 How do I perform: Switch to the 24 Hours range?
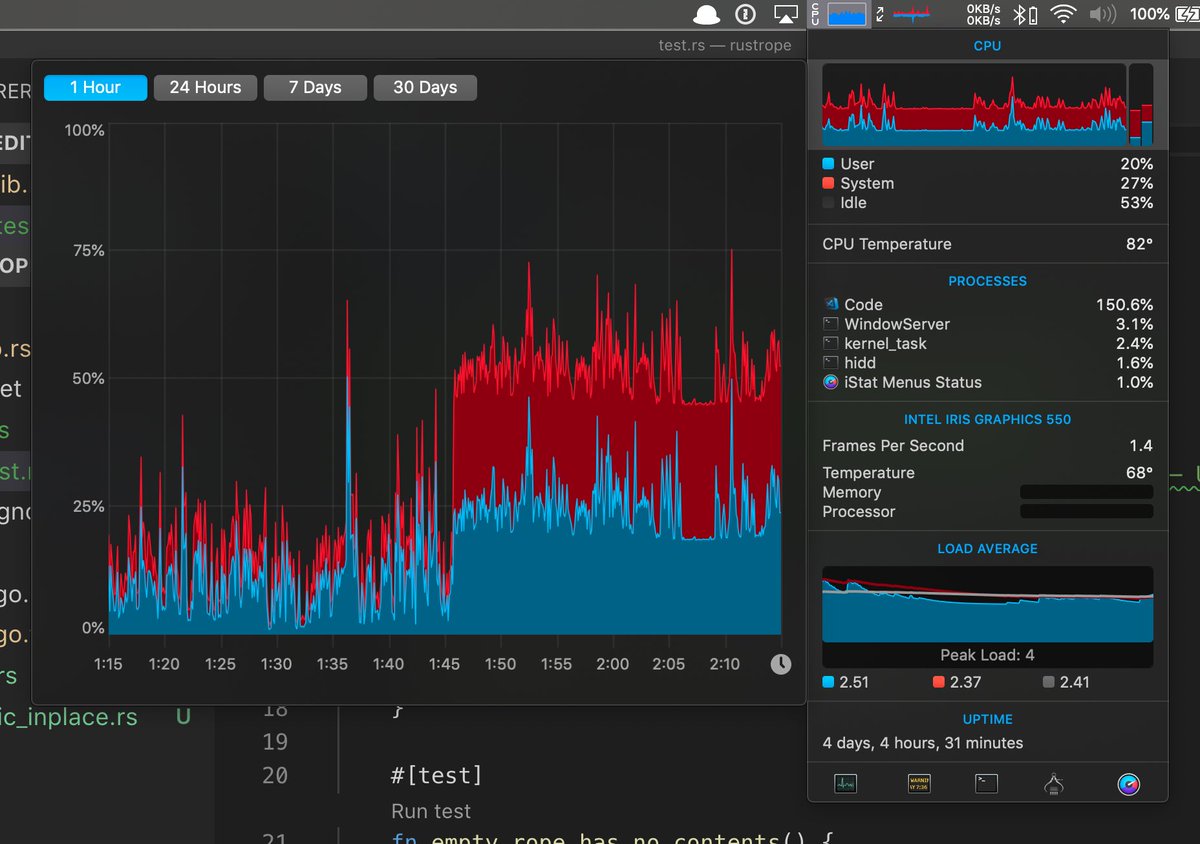point(205,88)
